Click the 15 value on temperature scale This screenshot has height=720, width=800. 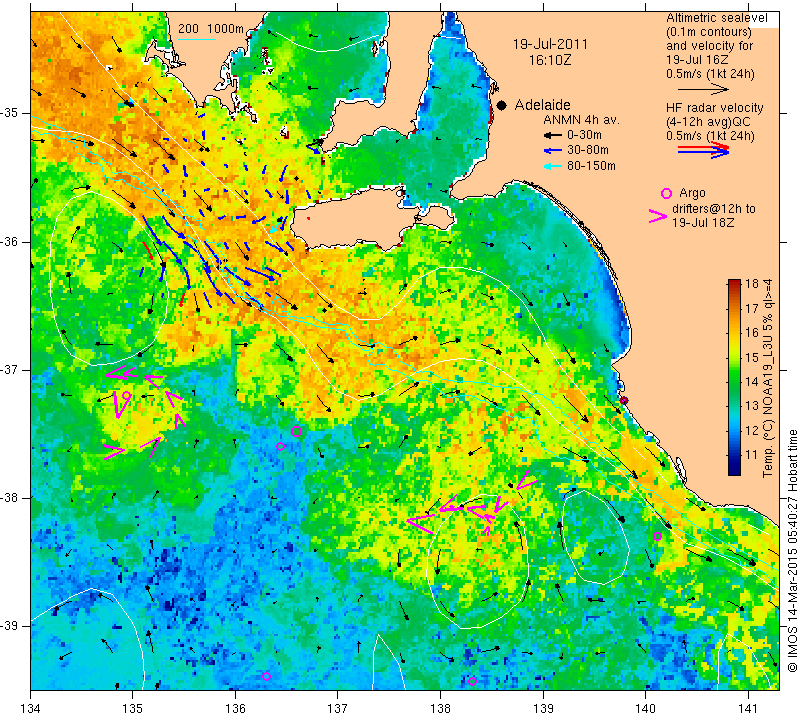(752, 357)
